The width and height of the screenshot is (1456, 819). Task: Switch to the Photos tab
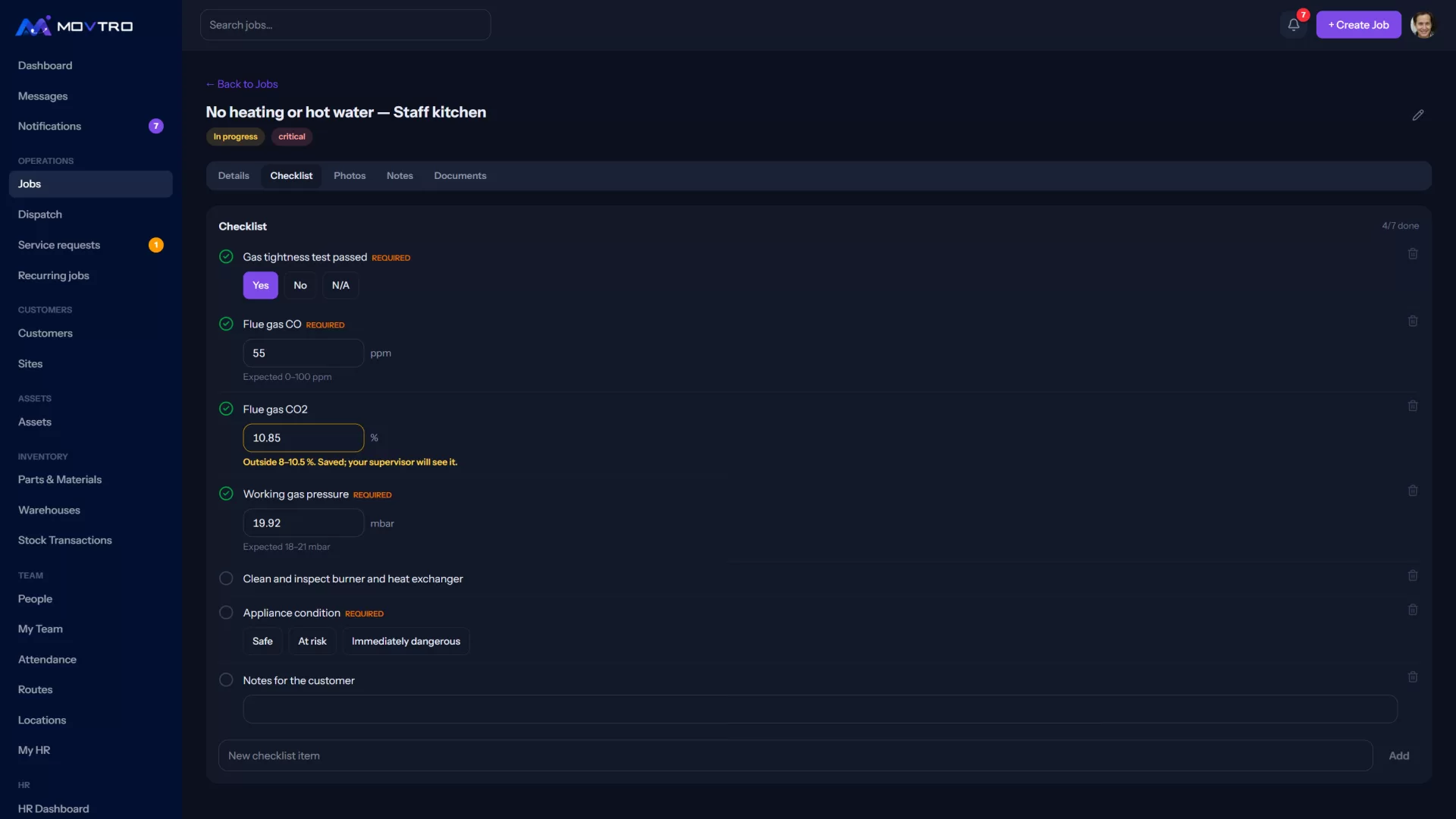(x=350, y=176)
